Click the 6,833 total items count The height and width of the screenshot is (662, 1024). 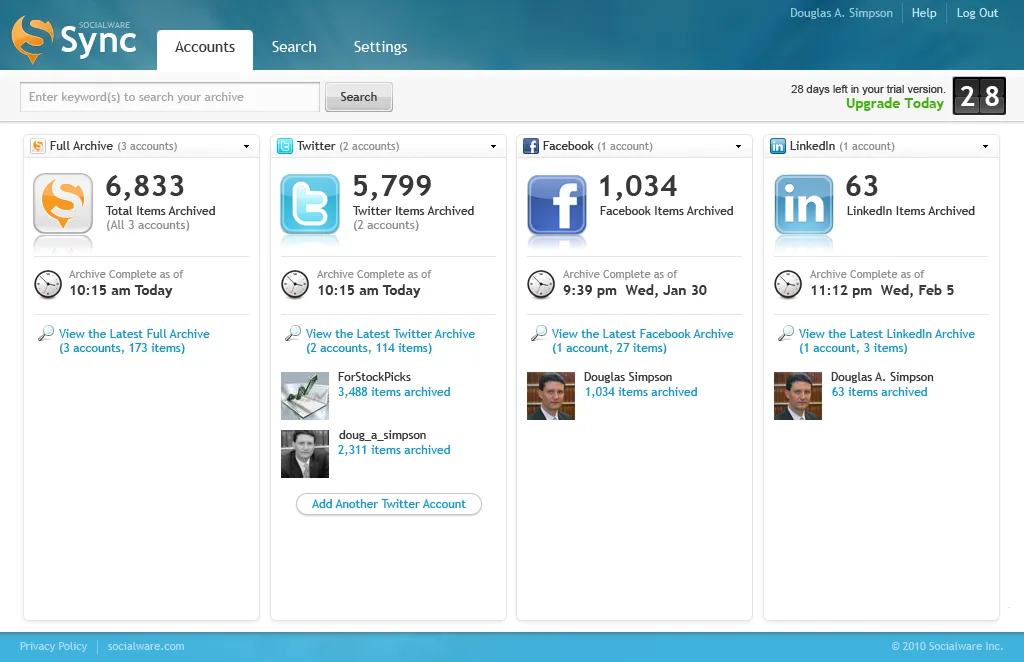[x=145, y=186]
